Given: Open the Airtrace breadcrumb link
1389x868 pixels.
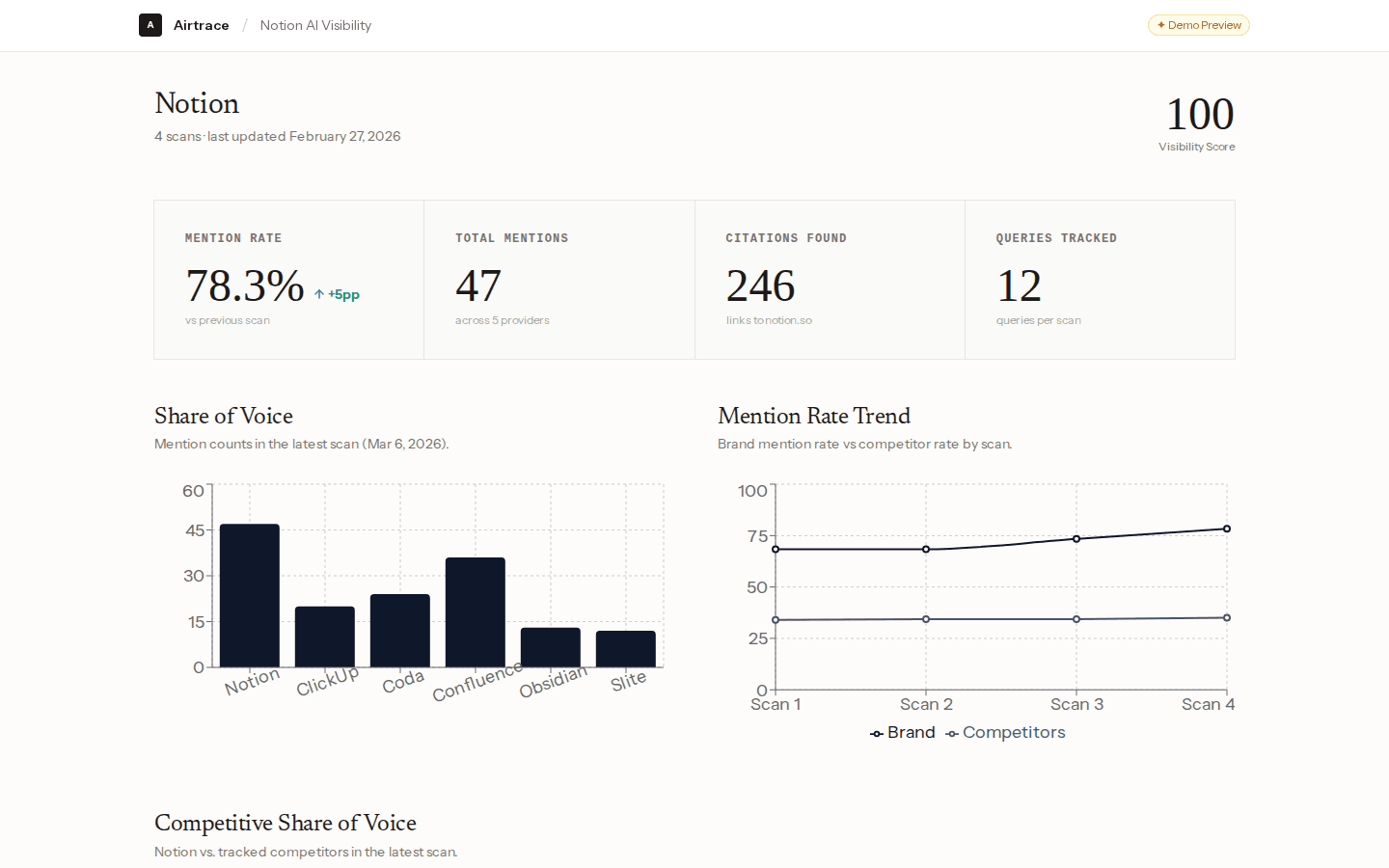Looking at the screenshot, I should (x=201, y=25).
